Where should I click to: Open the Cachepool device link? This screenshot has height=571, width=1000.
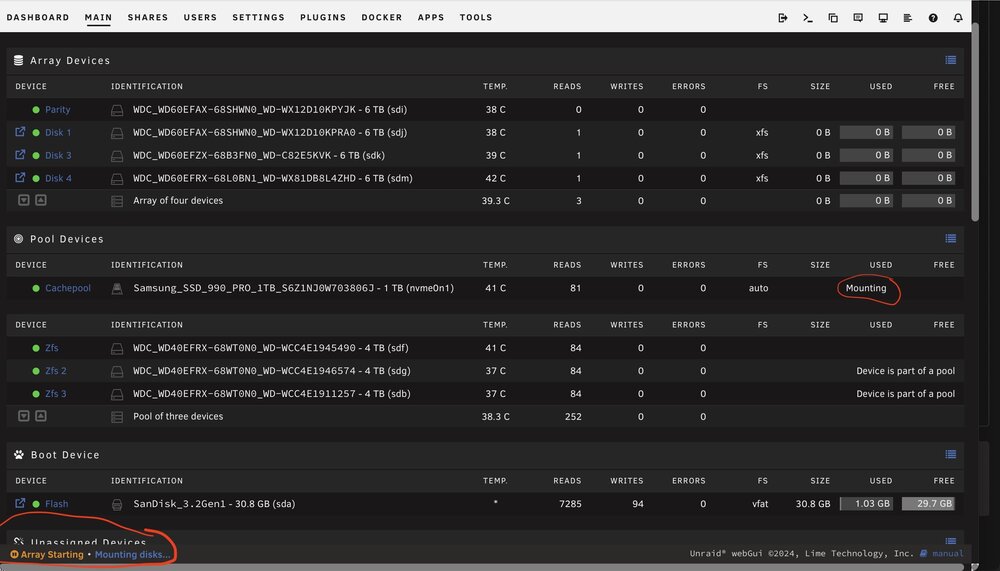point(68,288)
